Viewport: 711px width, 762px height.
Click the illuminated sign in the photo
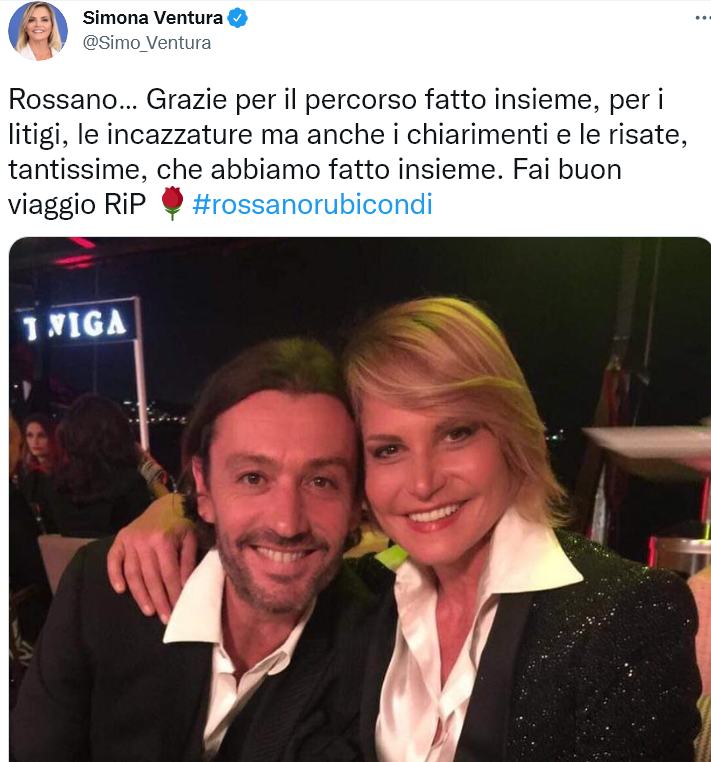[75, 323]
